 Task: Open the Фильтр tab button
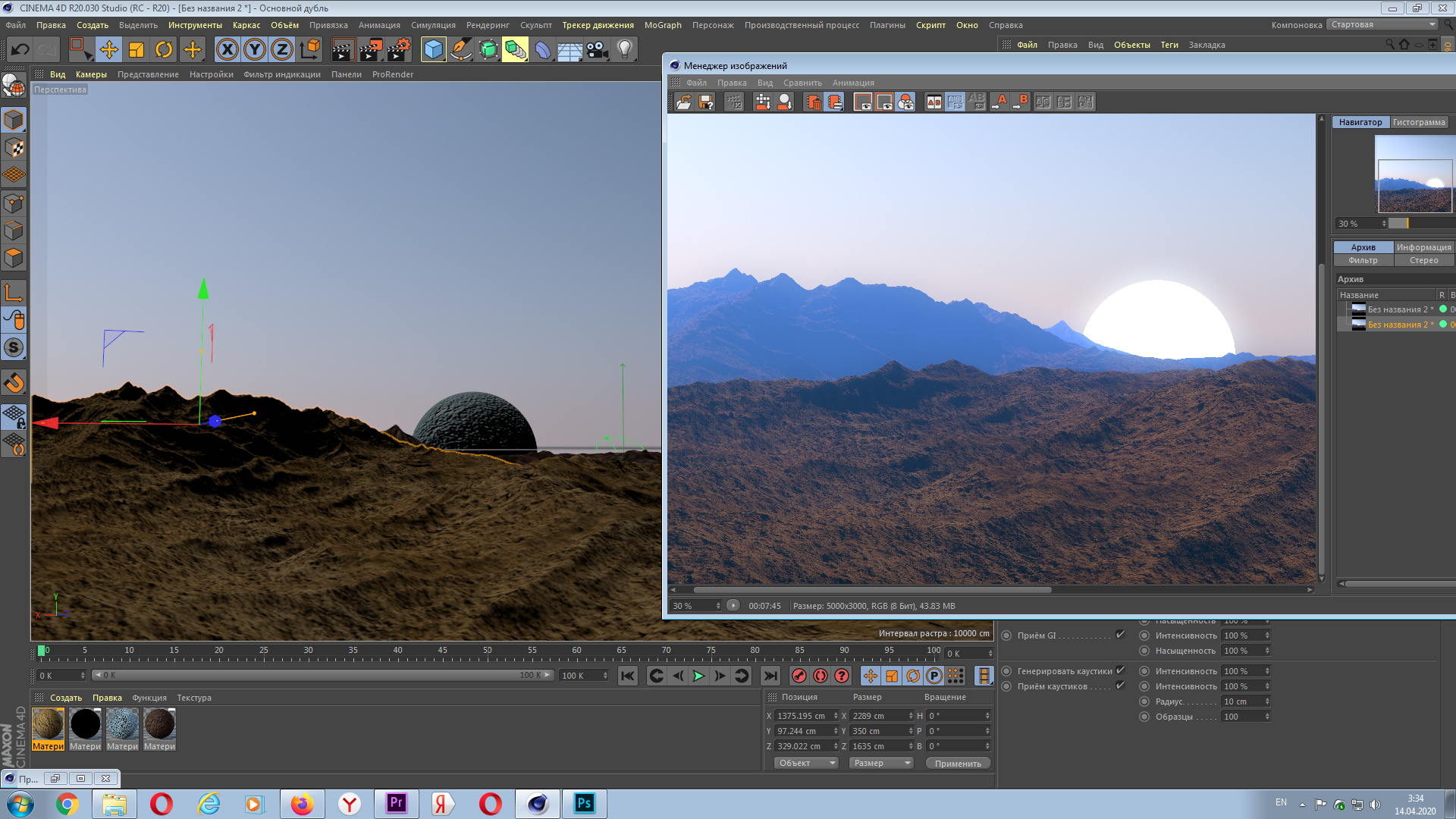[x=1363, y=260]
